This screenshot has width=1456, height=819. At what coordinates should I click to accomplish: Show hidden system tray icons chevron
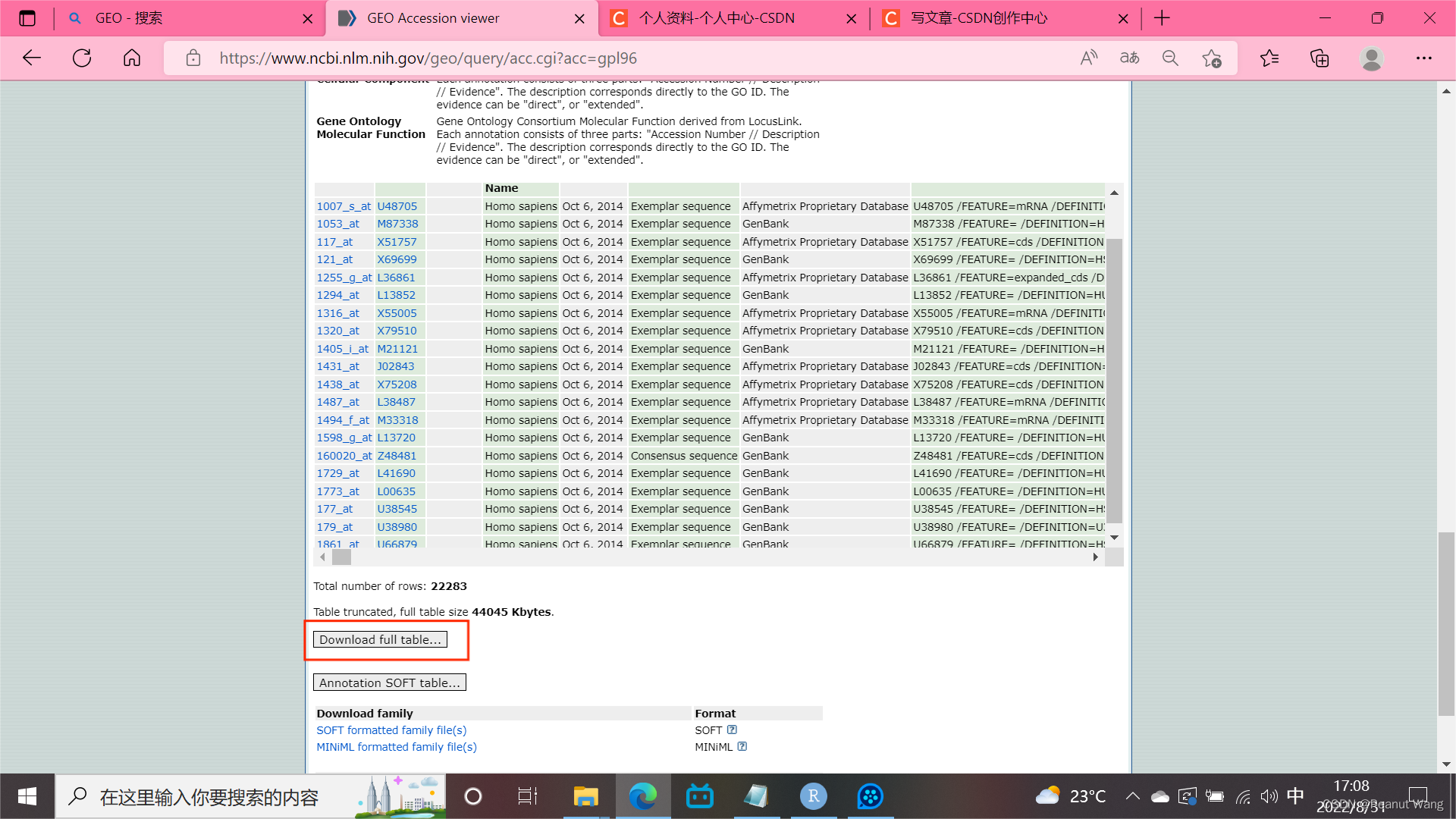click(1132, 796)
